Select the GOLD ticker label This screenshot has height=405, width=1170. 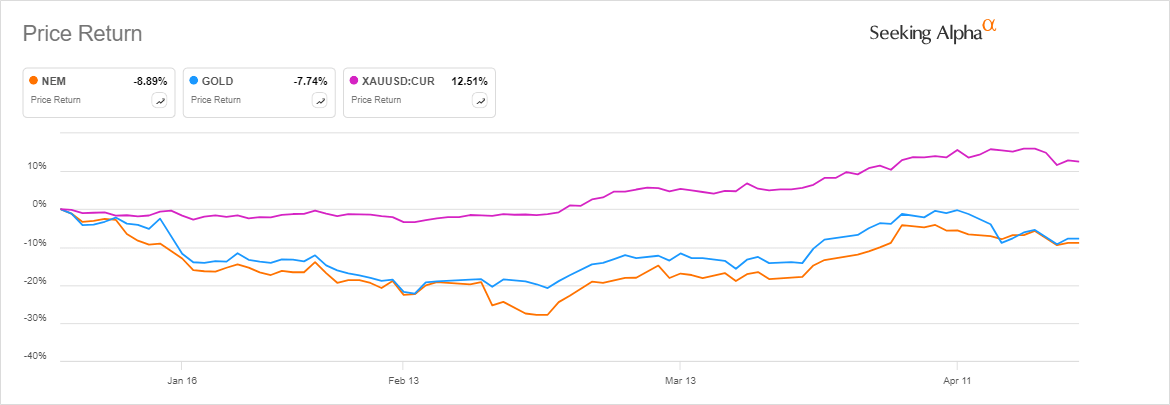click(x=218, y=81)
